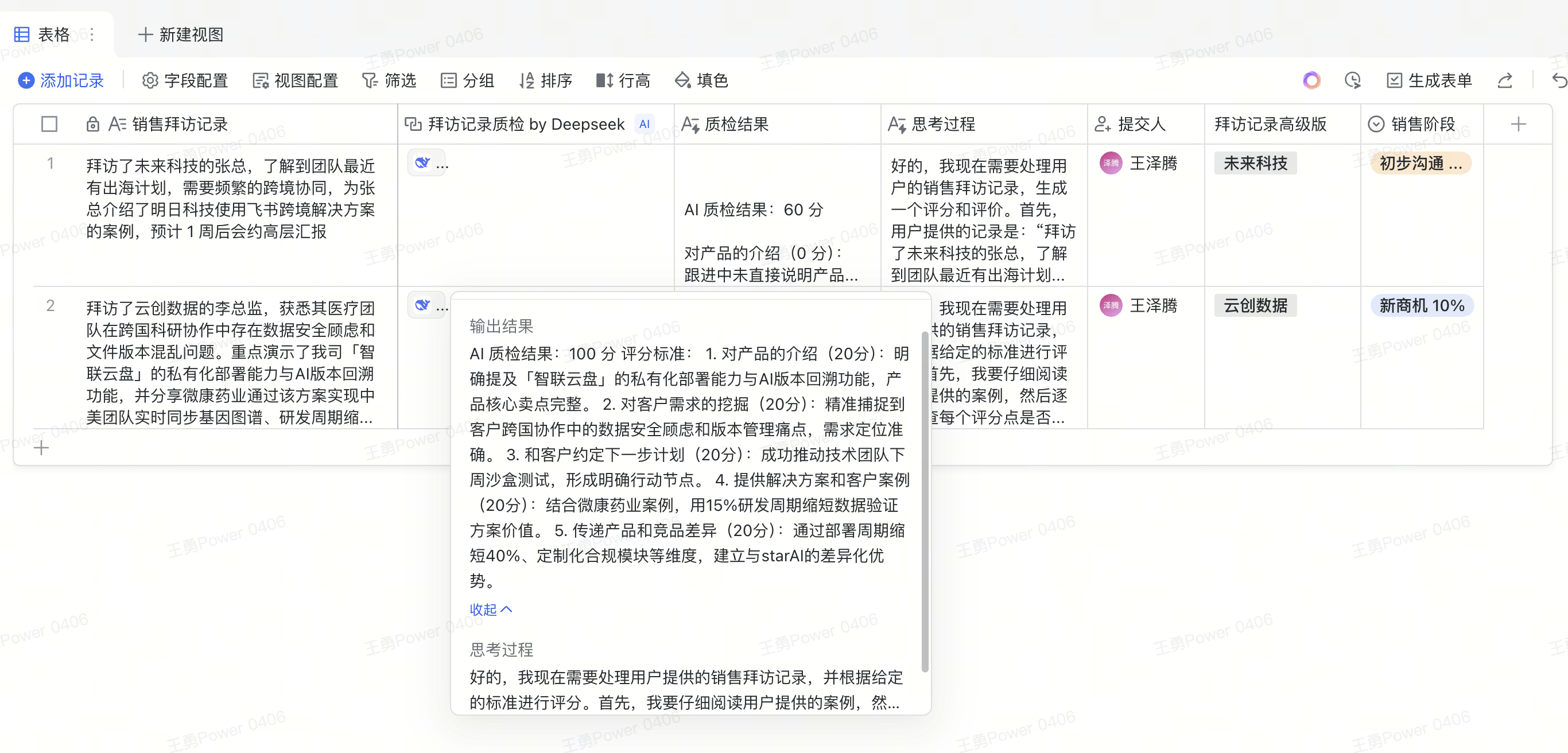Click the popup's vertical scrollbar

925,499
